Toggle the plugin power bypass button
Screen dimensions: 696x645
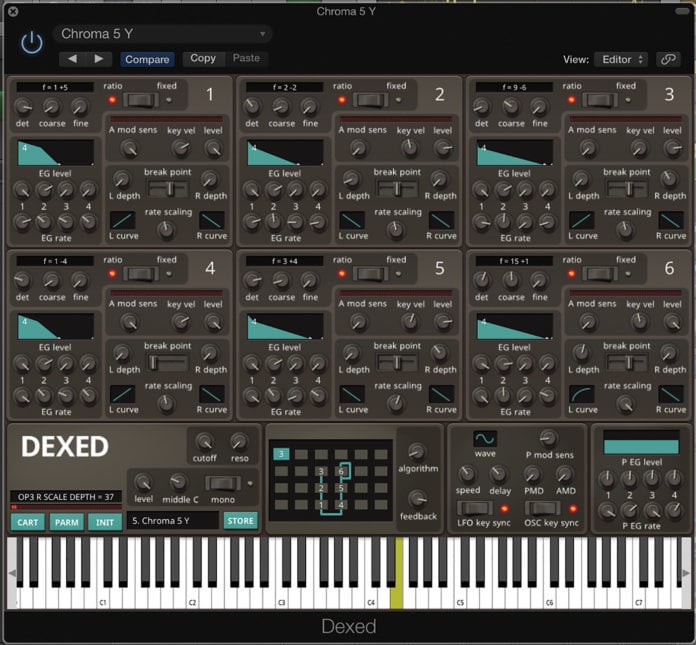(x=32, y=43)
